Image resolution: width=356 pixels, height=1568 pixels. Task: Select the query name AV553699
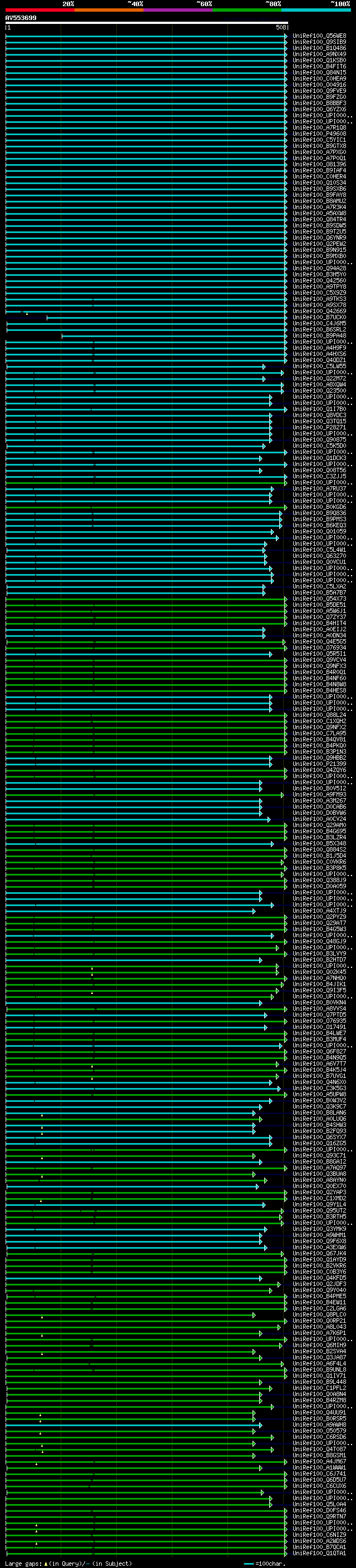pos(21,18)
